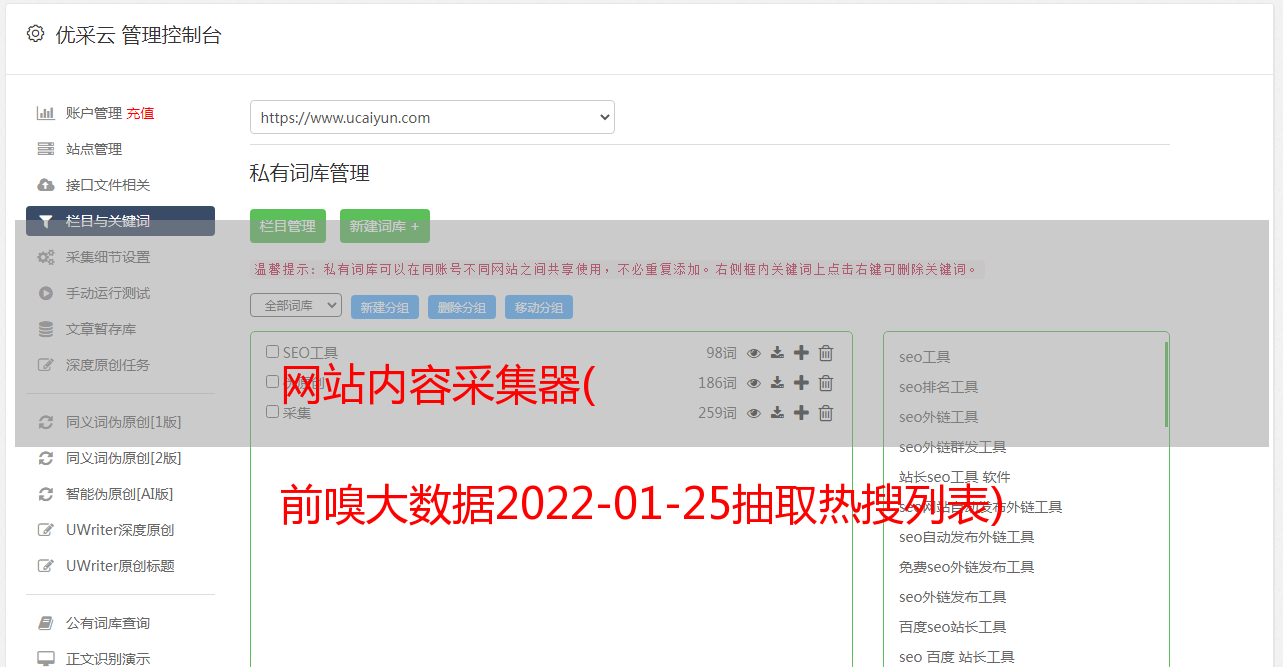Click the monitor icon next to 正文识别演示
Viewport: 1283px width, 667px height.
46,659
